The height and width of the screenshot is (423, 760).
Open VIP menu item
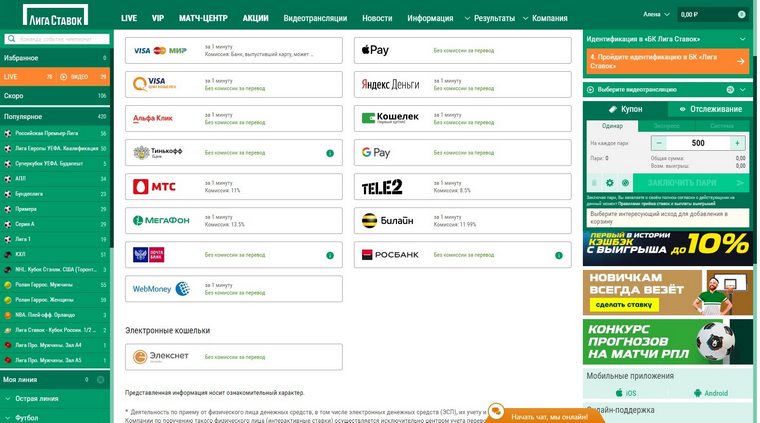click(x=158, y=18)
